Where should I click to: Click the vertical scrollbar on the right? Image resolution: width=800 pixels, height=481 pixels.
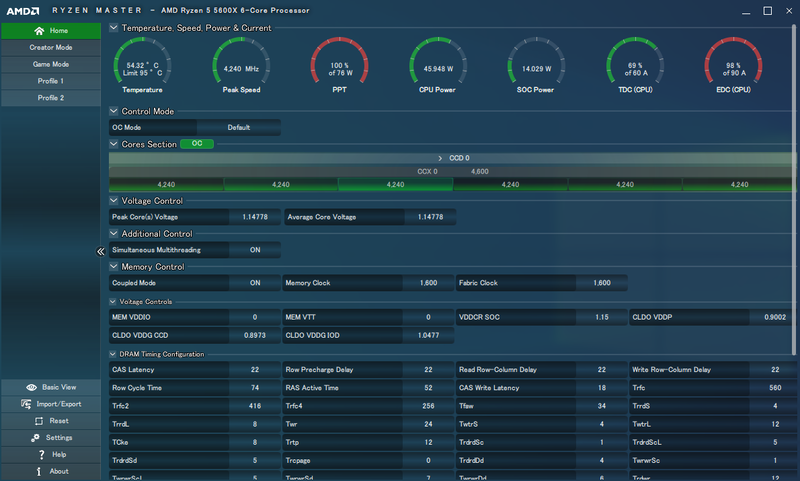tap(794, 189)
